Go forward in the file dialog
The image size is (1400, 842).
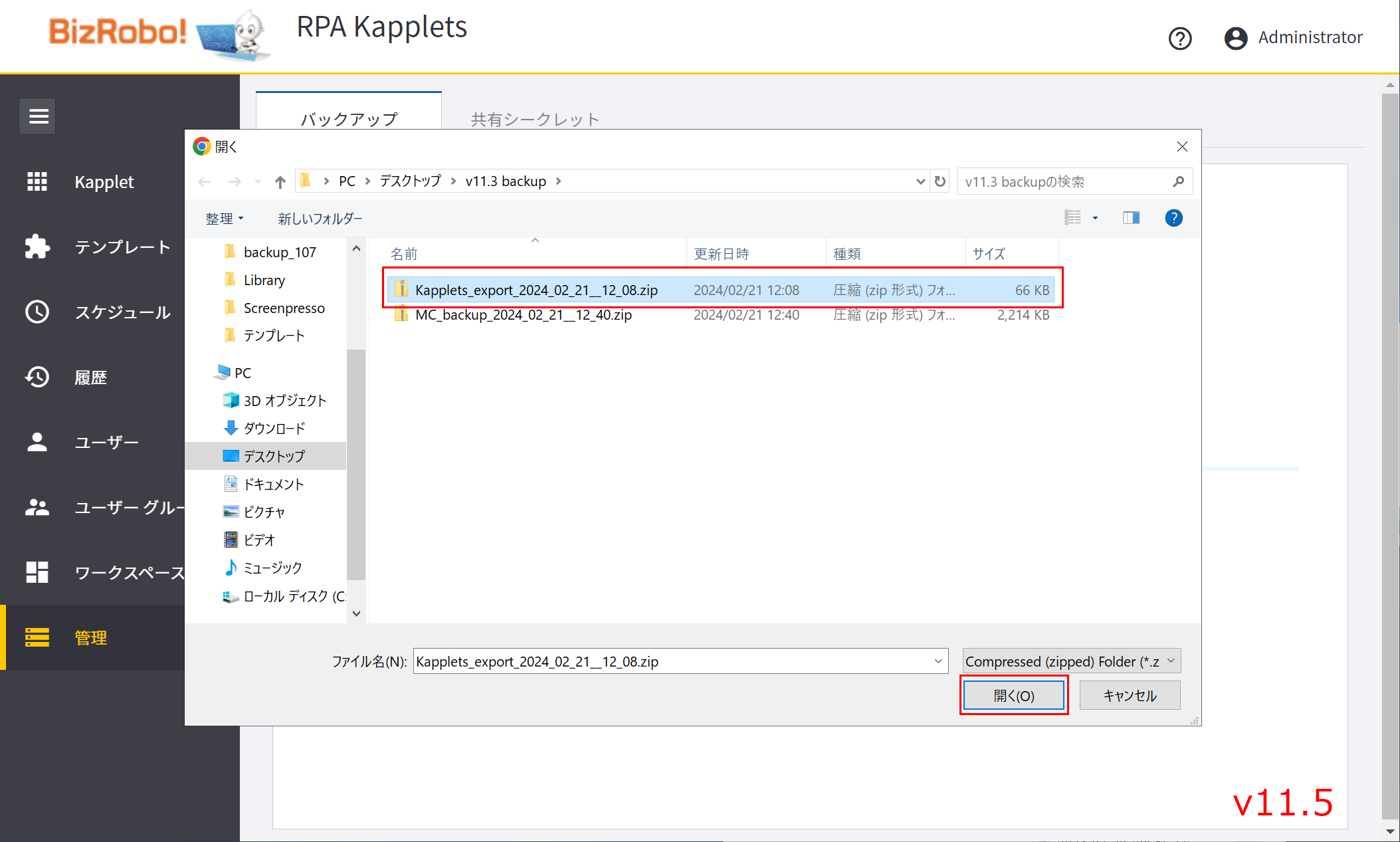pyautogui.click(x=234, y=181)
